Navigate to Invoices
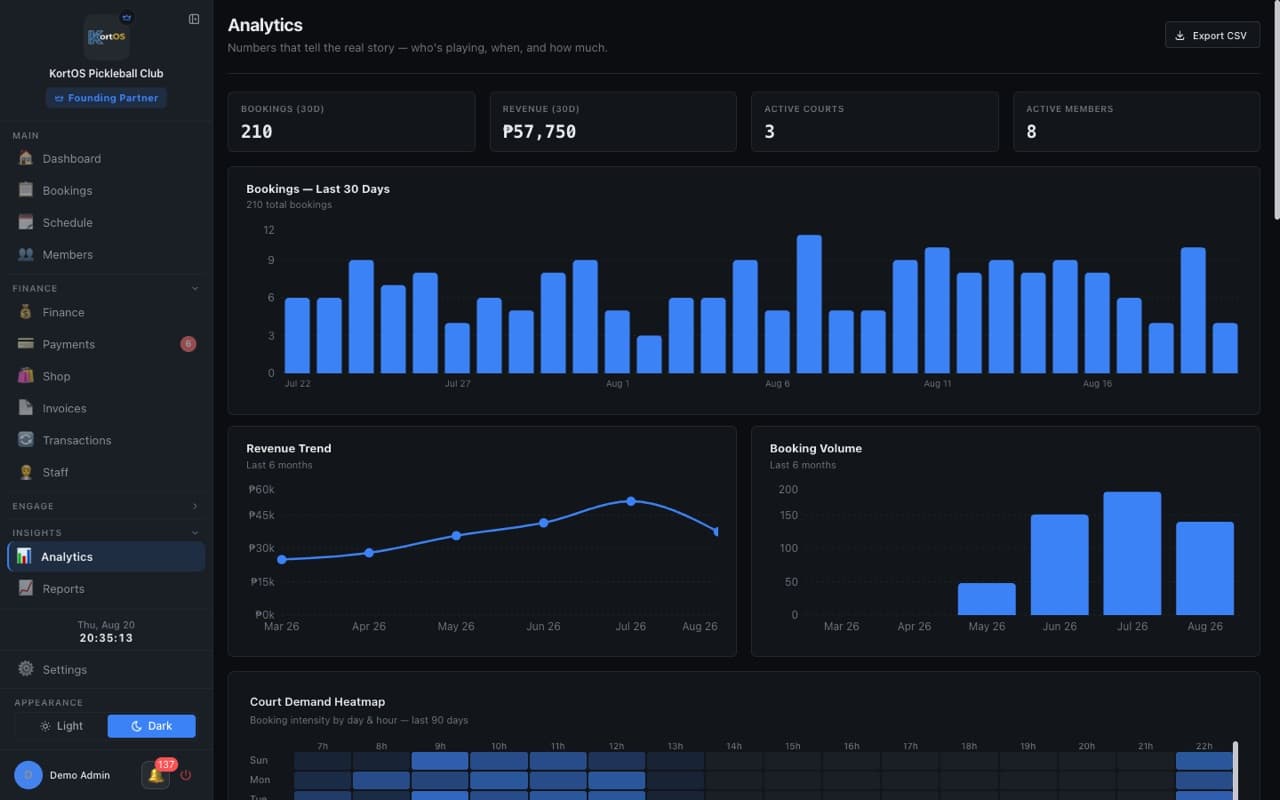 pos(106,408)
